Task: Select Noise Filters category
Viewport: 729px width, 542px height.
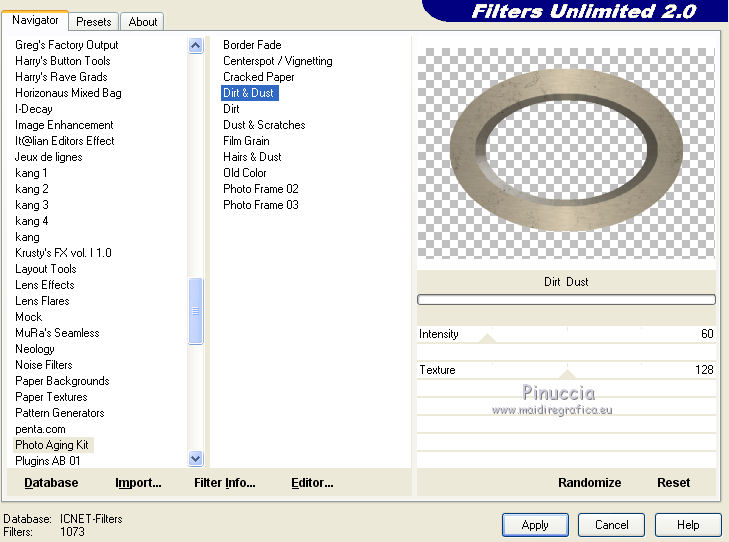Action: tap(44, 365)
